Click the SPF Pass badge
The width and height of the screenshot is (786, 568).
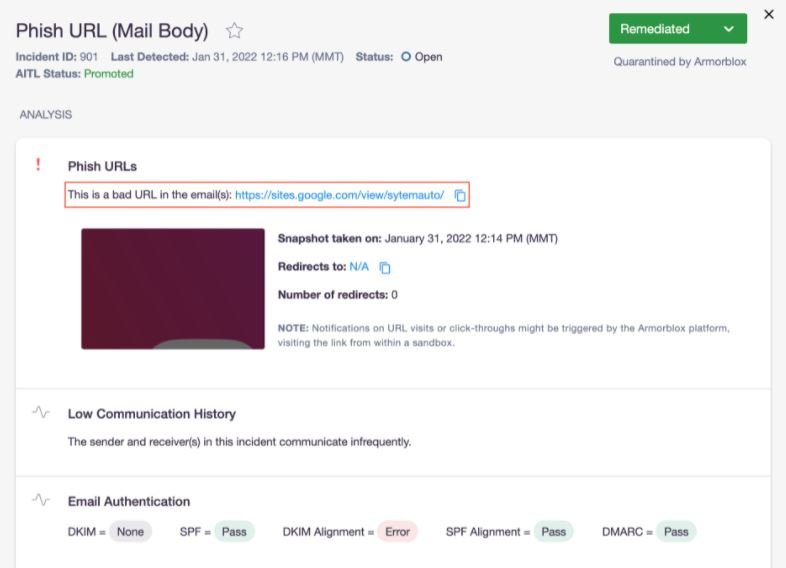pos(234,531)
